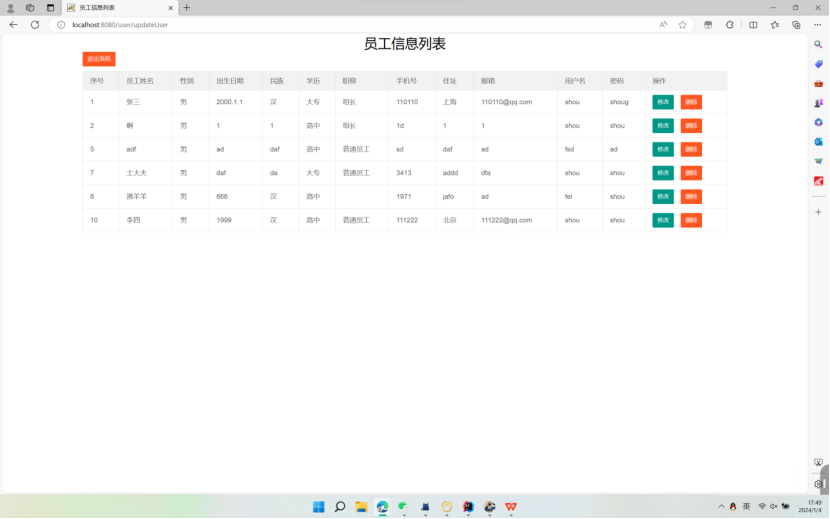Click 修改 in the adf row
The width and height of the screenshot is (830, 519).
pyautogui.click(x=663, y=149)
